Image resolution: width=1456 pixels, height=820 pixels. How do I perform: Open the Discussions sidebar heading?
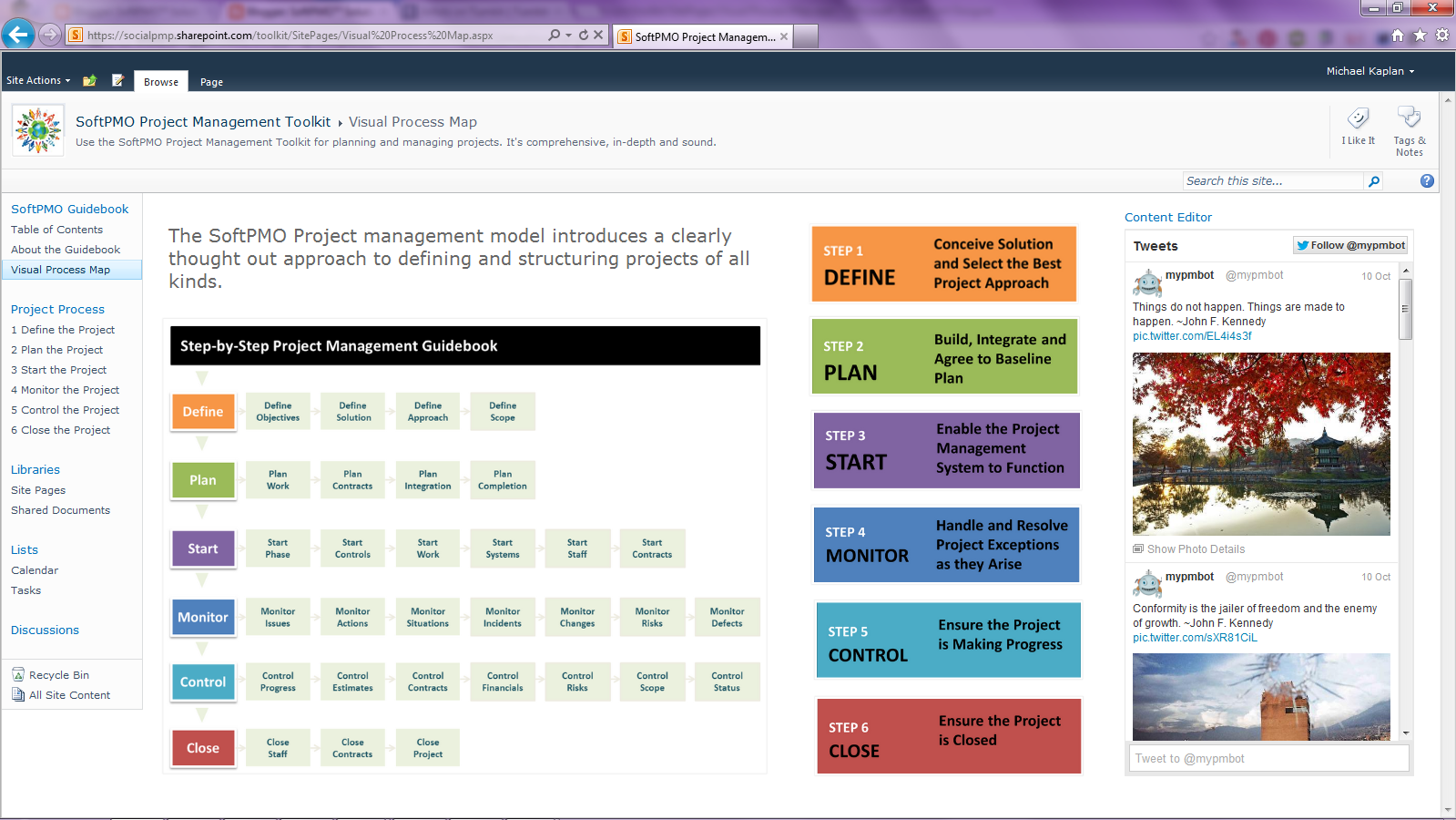click(x=45, y=630)
